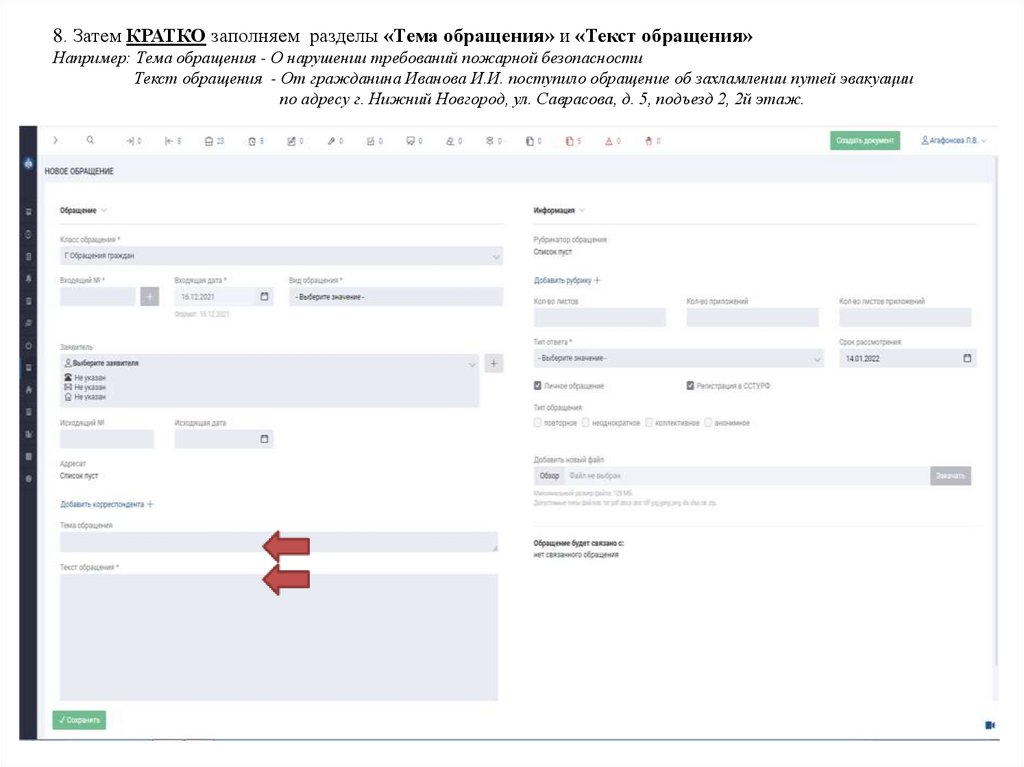Disable Регистрация в ССТУ.РФ
This screenshot has width=1024, height=767.
coord(689,383)
